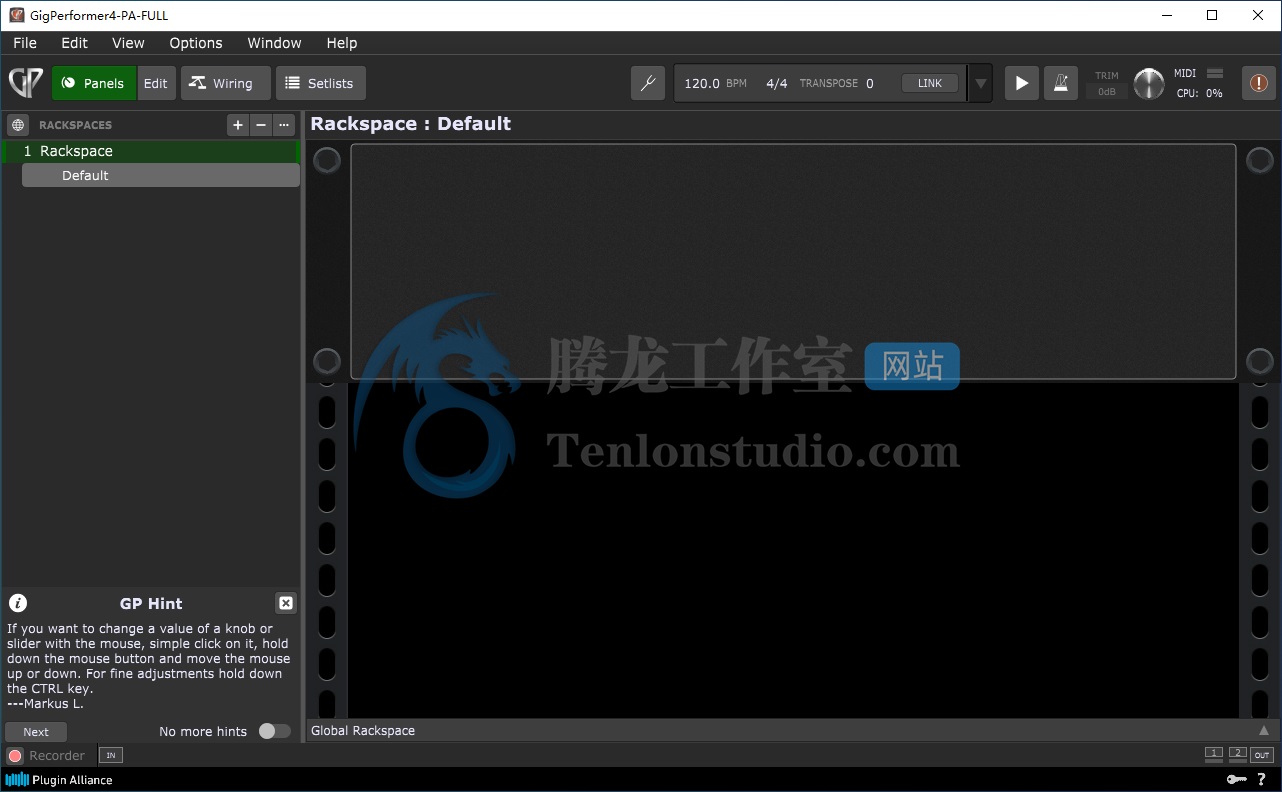This screenshot has width=1282, height=792.
Task: Click the Recorder label
Action: (57, 756)
